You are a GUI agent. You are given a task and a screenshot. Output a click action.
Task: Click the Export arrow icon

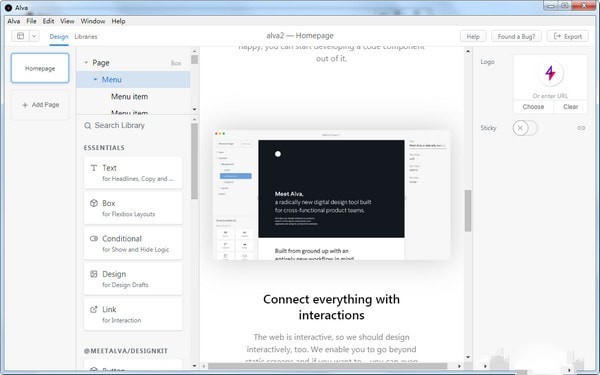point(557,36)
